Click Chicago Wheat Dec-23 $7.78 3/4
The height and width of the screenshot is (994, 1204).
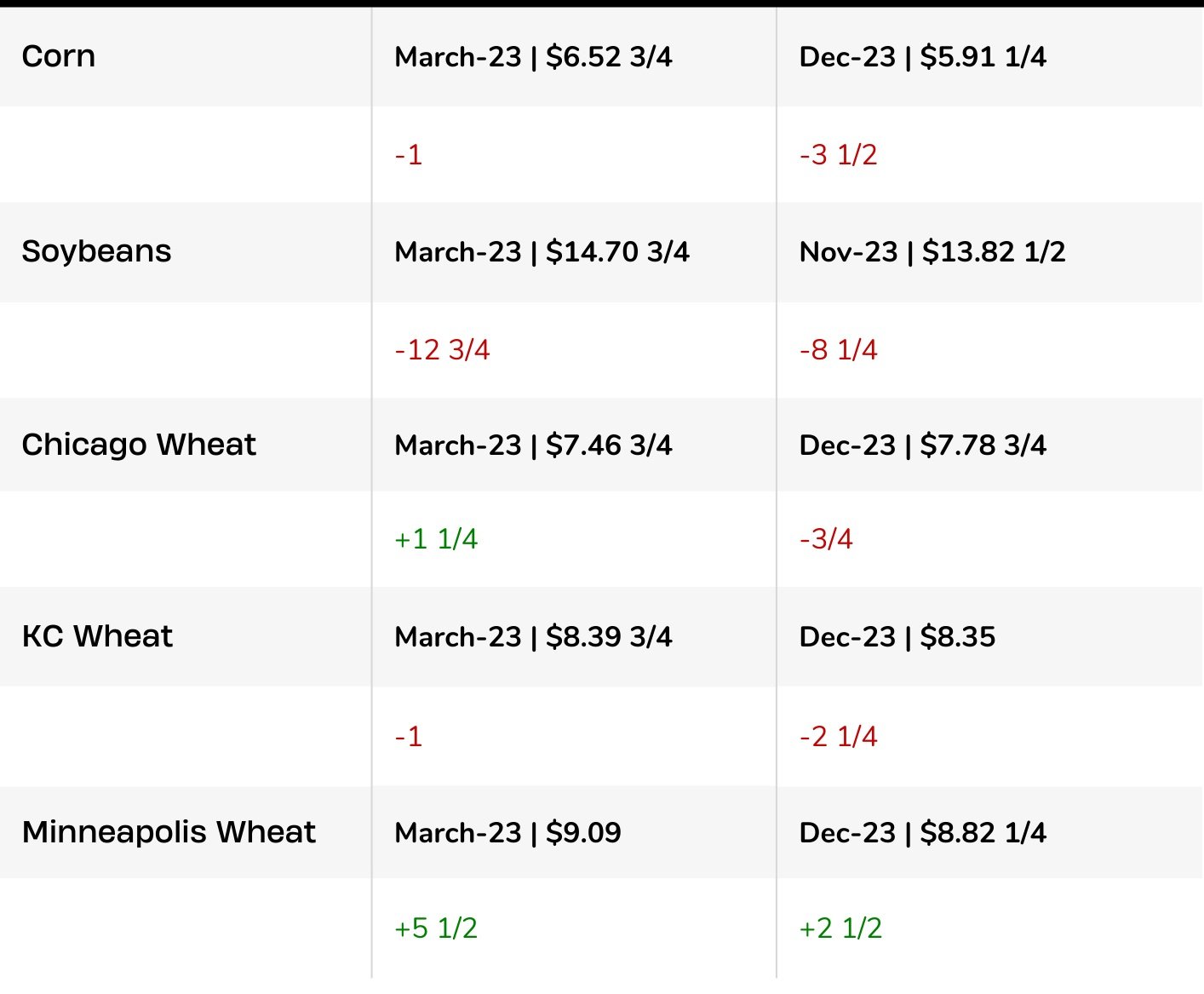tap(923, 445)
